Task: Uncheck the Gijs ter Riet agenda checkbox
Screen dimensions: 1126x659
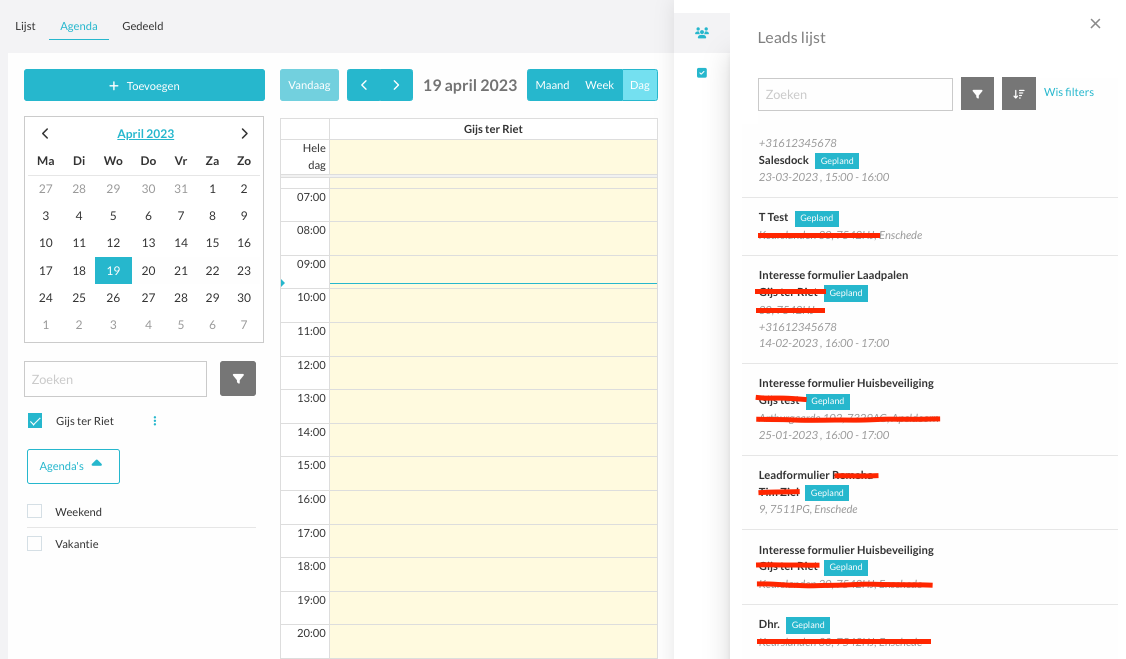Action: click(34, 421)
